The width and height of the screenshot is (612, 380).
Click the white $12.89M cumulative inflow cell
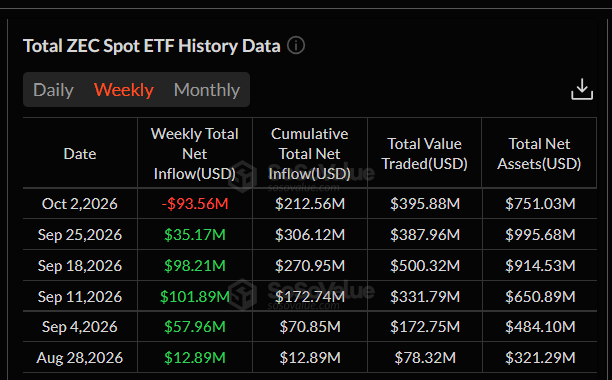310,357
